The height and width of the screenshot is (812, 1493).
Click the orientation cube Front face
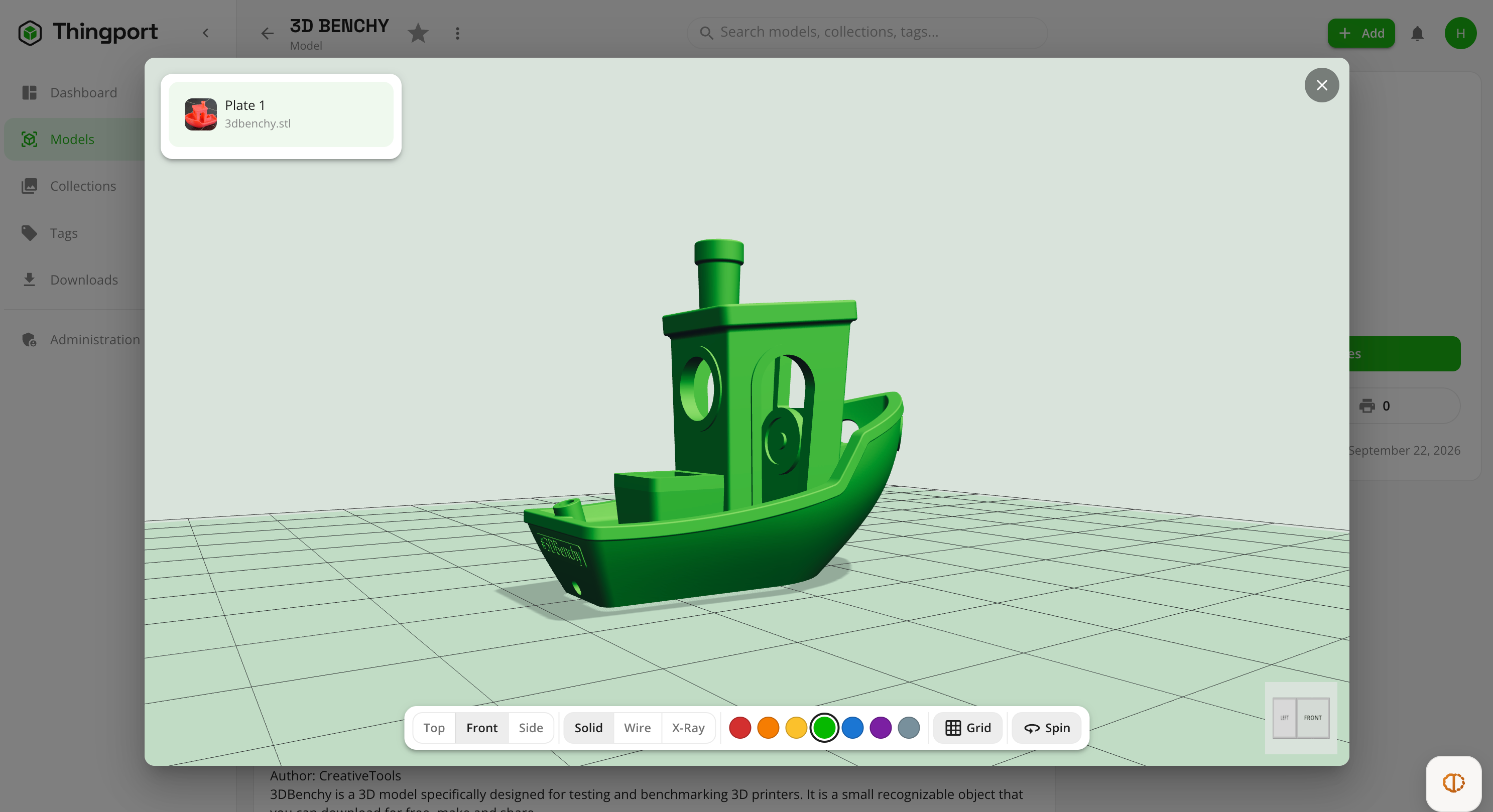(x=1312, y=718)
